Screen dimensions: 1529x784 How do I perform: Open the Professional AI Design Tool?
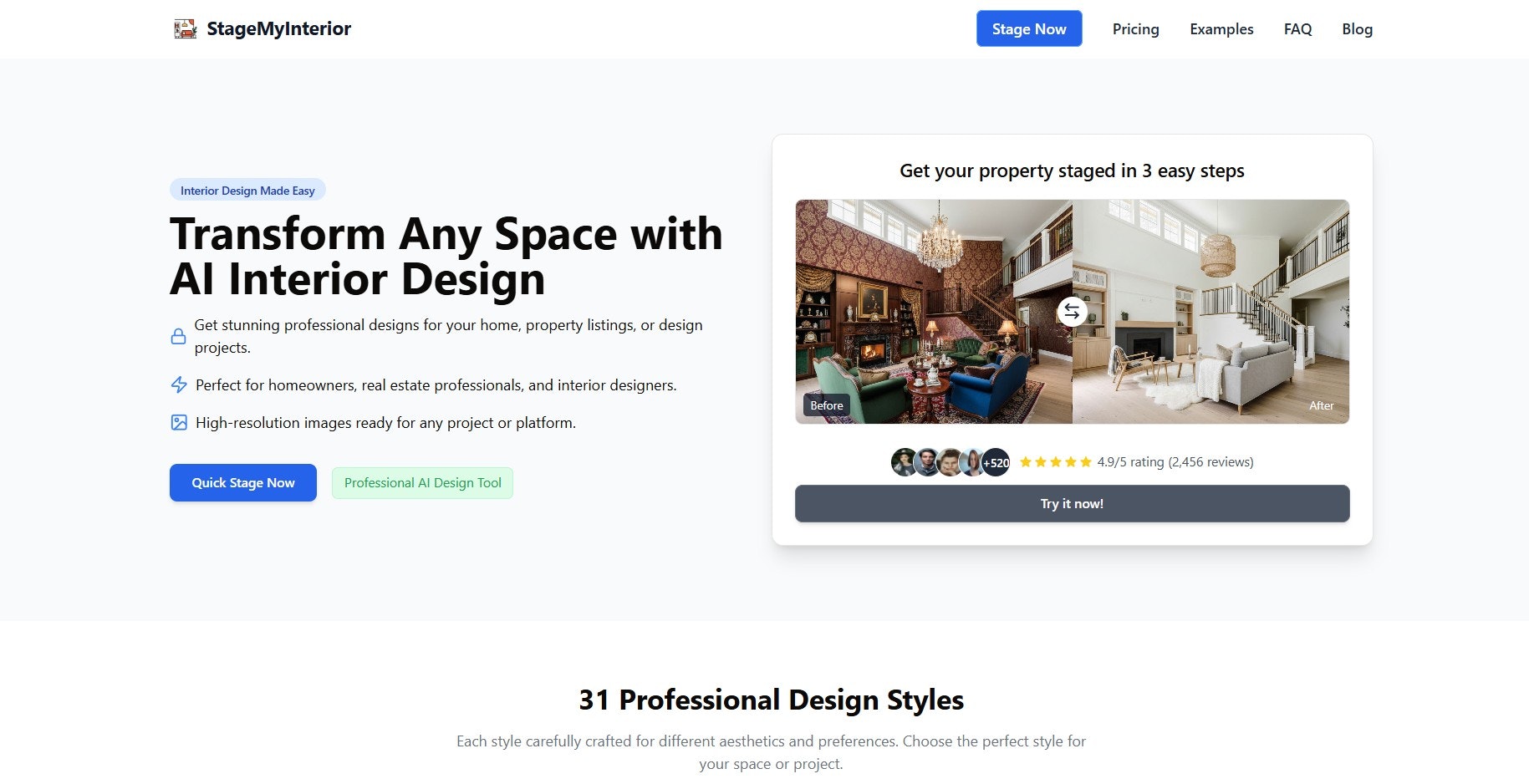pos(422,482)
